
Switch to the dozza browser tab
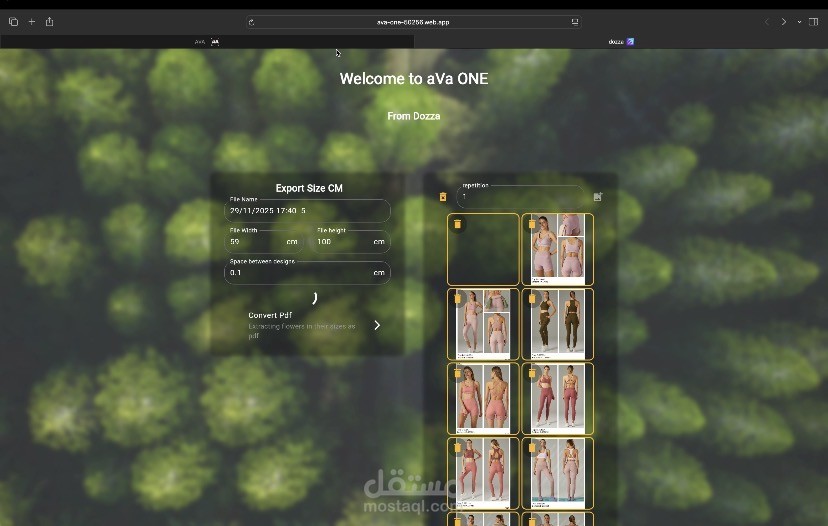[x=621, y=42]
